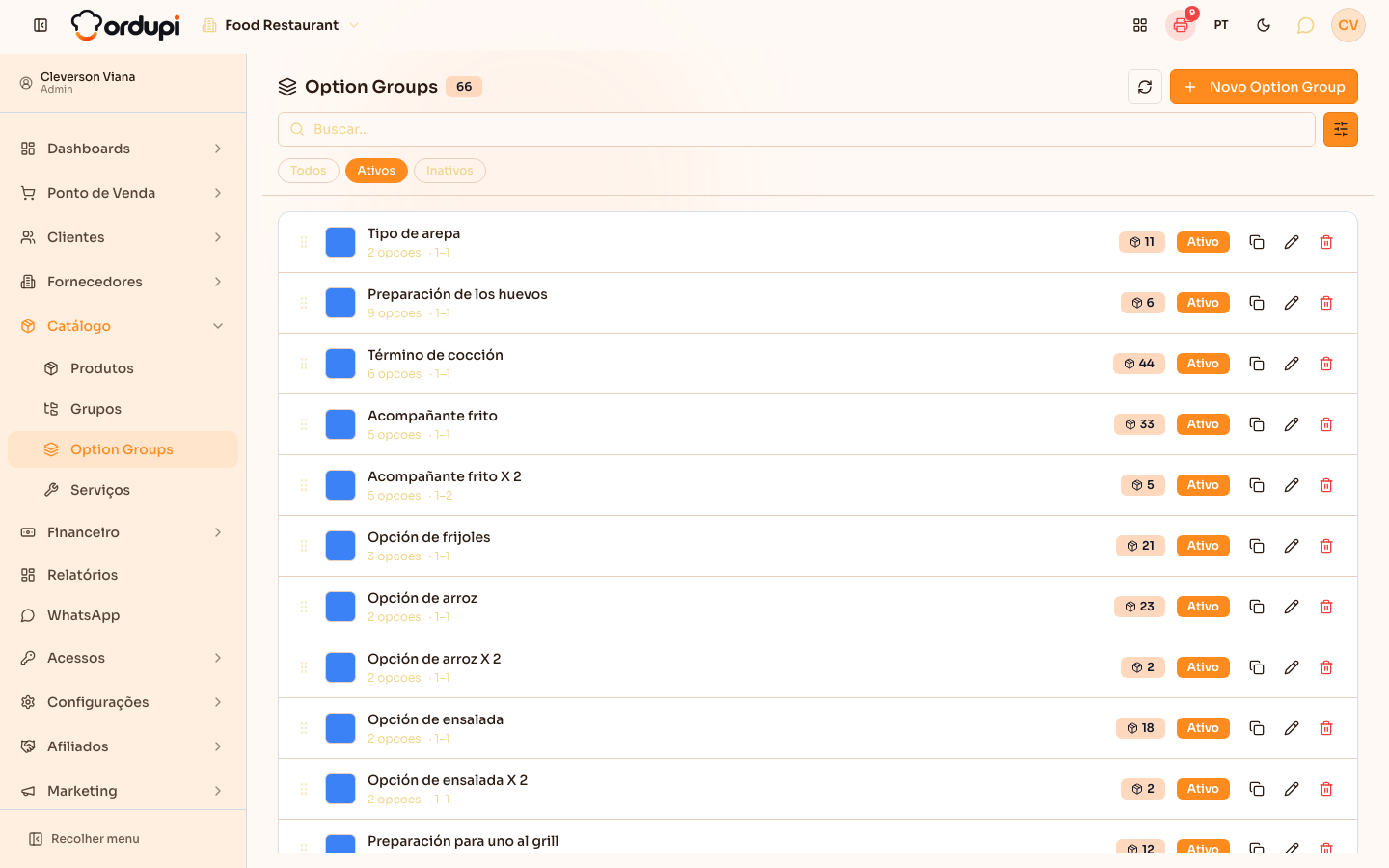Viewport: 1389px width, 868px height.
Task: Click Recolher menu at sidebar bottom
Action: pos(84,839)
